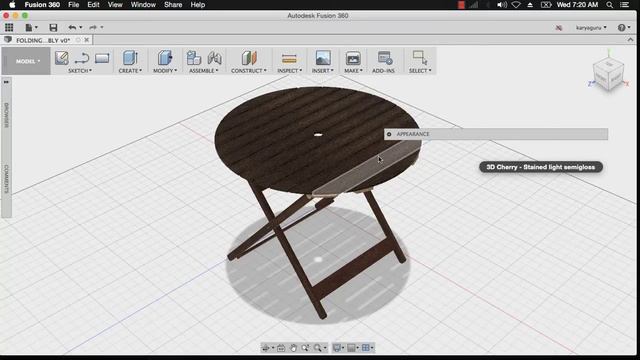Click the New Component icon in Assemble
Image resolution: width=640 pixels, height=360 pixels.
[194, 58]
